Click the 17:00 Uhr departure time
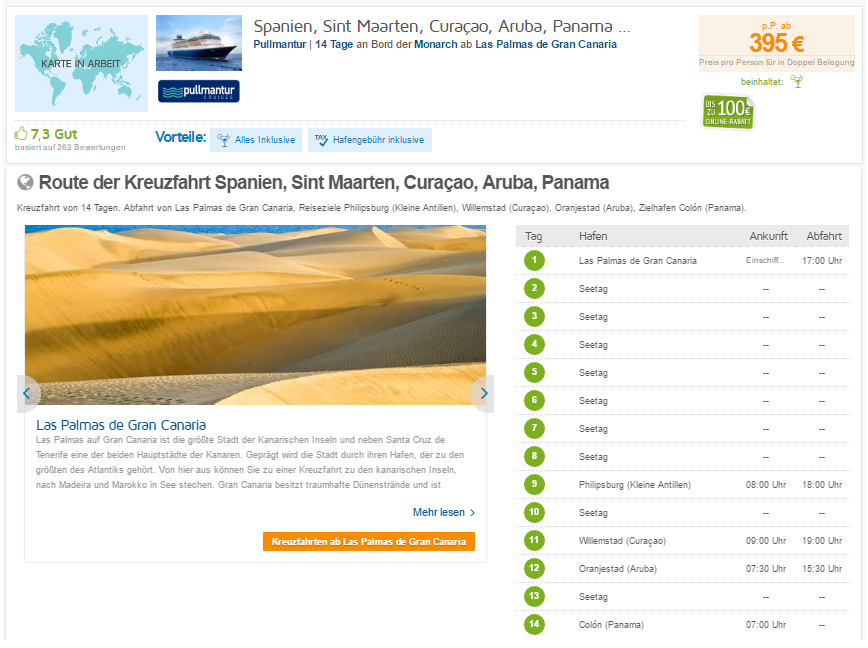 (822, 261)
